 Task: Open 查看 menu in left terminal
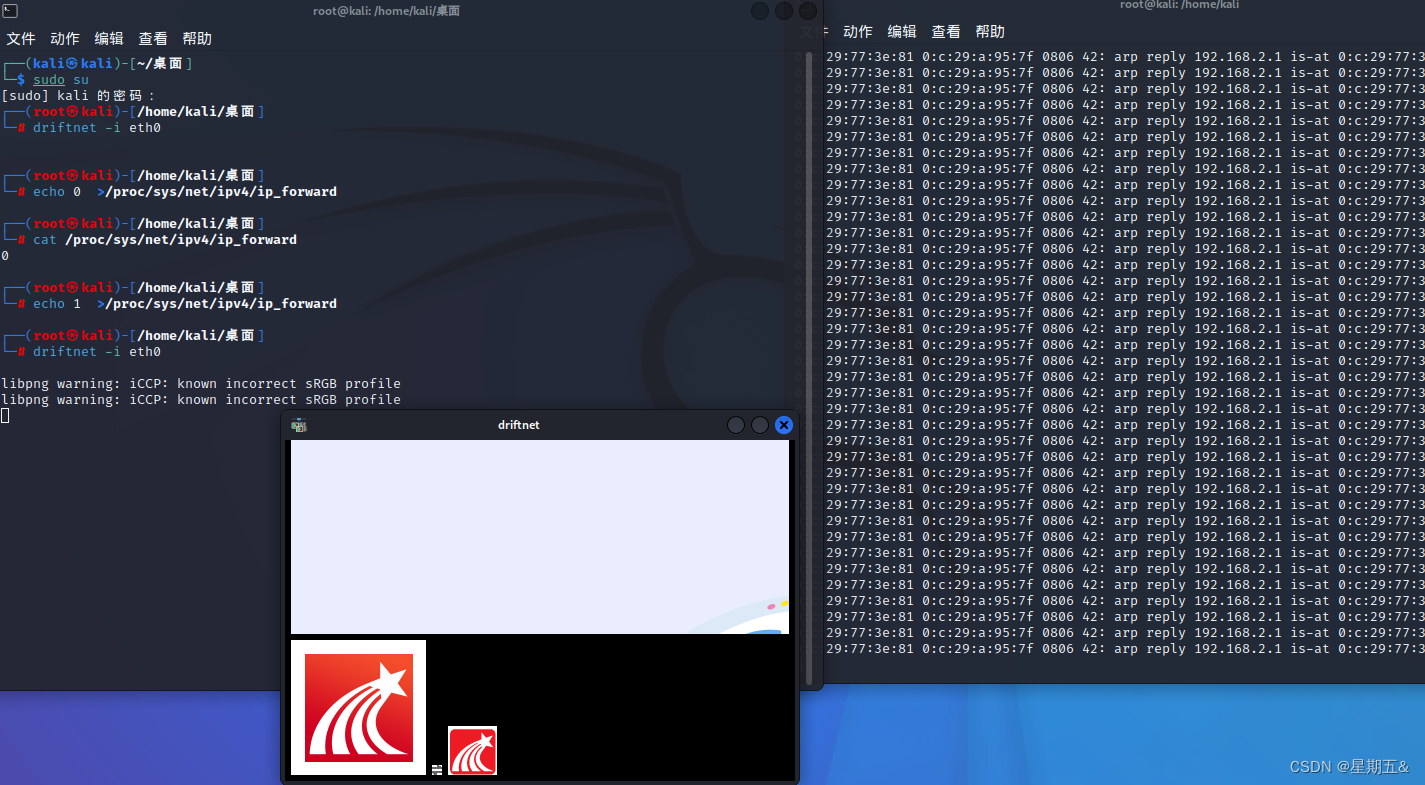coord(153,39)
